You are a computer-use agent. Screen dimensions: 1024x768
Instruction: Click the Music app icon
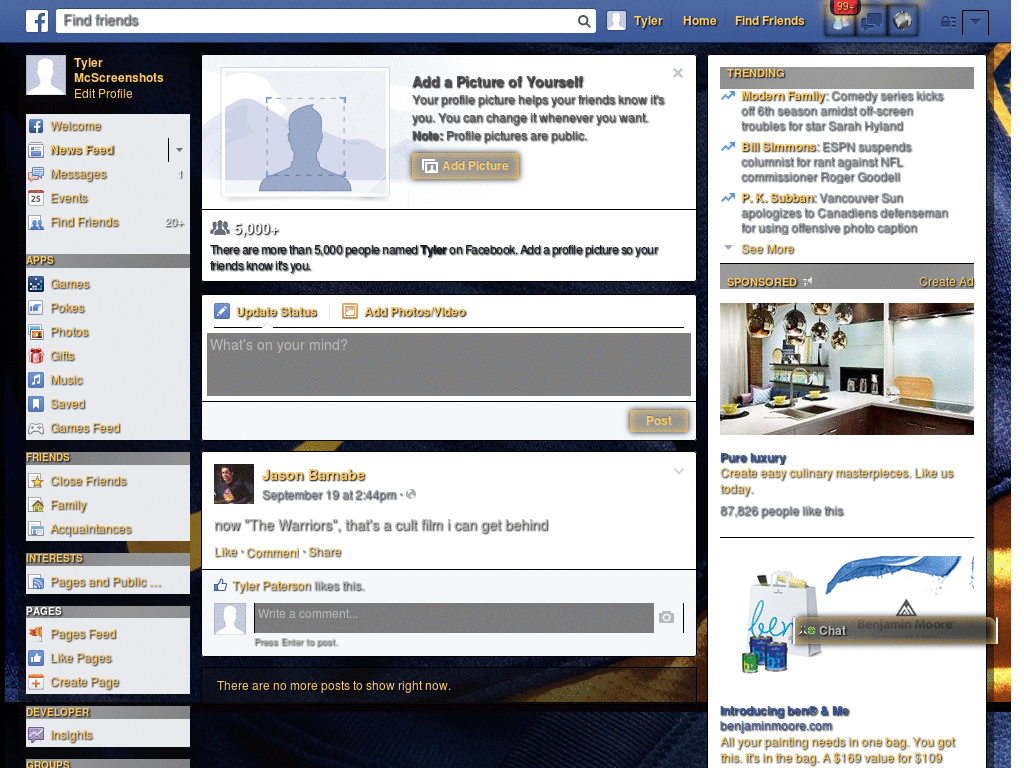tap(36, 380)
